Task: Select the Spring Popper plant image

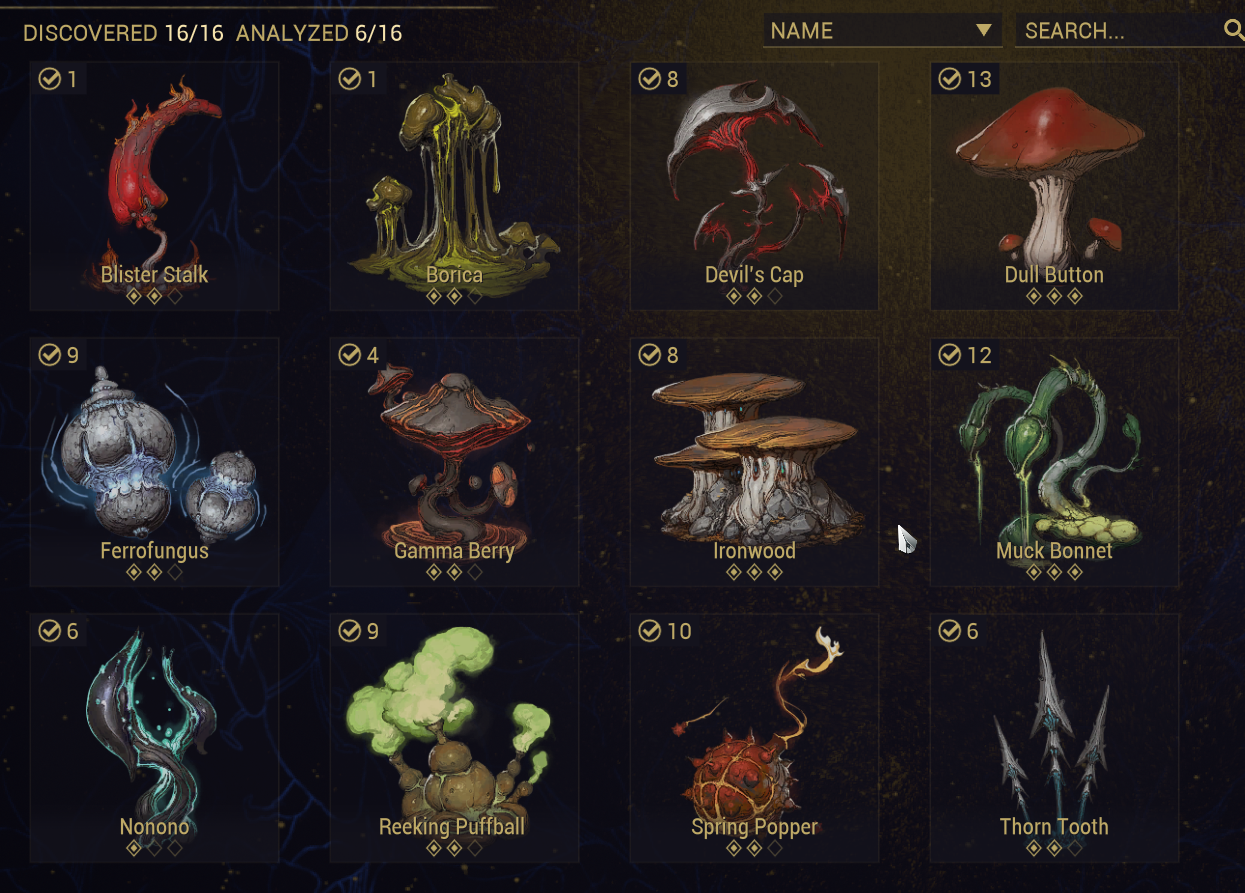Action: tap(755, 737)
